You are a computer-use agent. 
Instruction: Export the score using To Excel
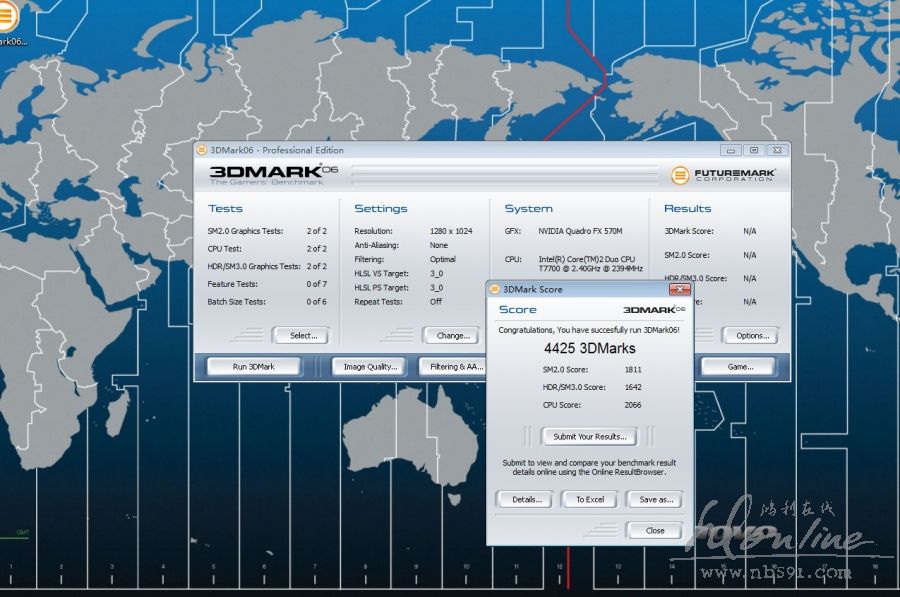[589, 499]
